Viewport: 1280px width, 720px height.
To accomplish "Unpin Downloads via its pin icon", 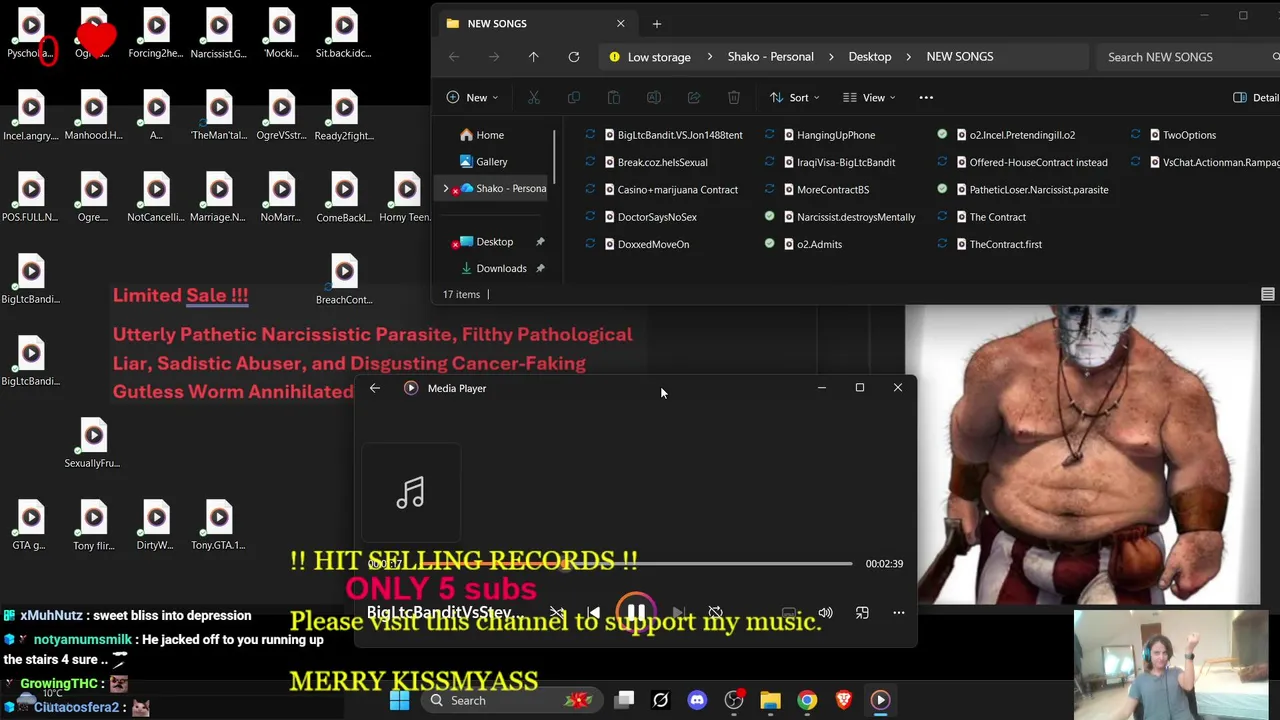I will tap(540, 268).
